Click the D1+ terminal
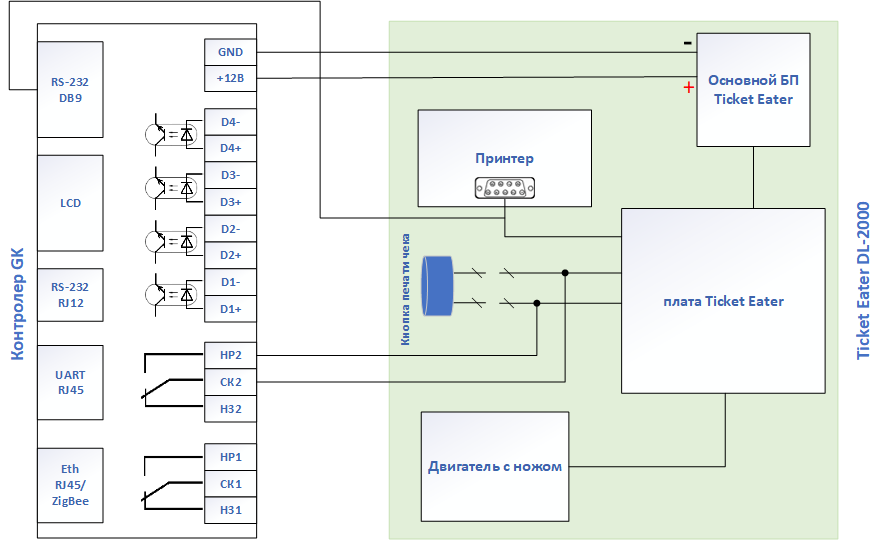Image resolution: width=884 pixels, height=540 pixels. [x=230, y=309]
